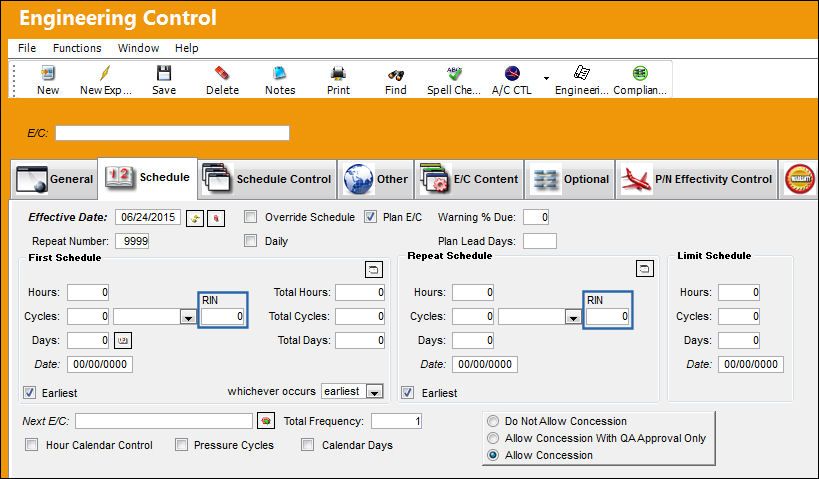819x479 pixels.
Task: Enable the Pressure Cycles checkbox
Action: click(181, 445)
